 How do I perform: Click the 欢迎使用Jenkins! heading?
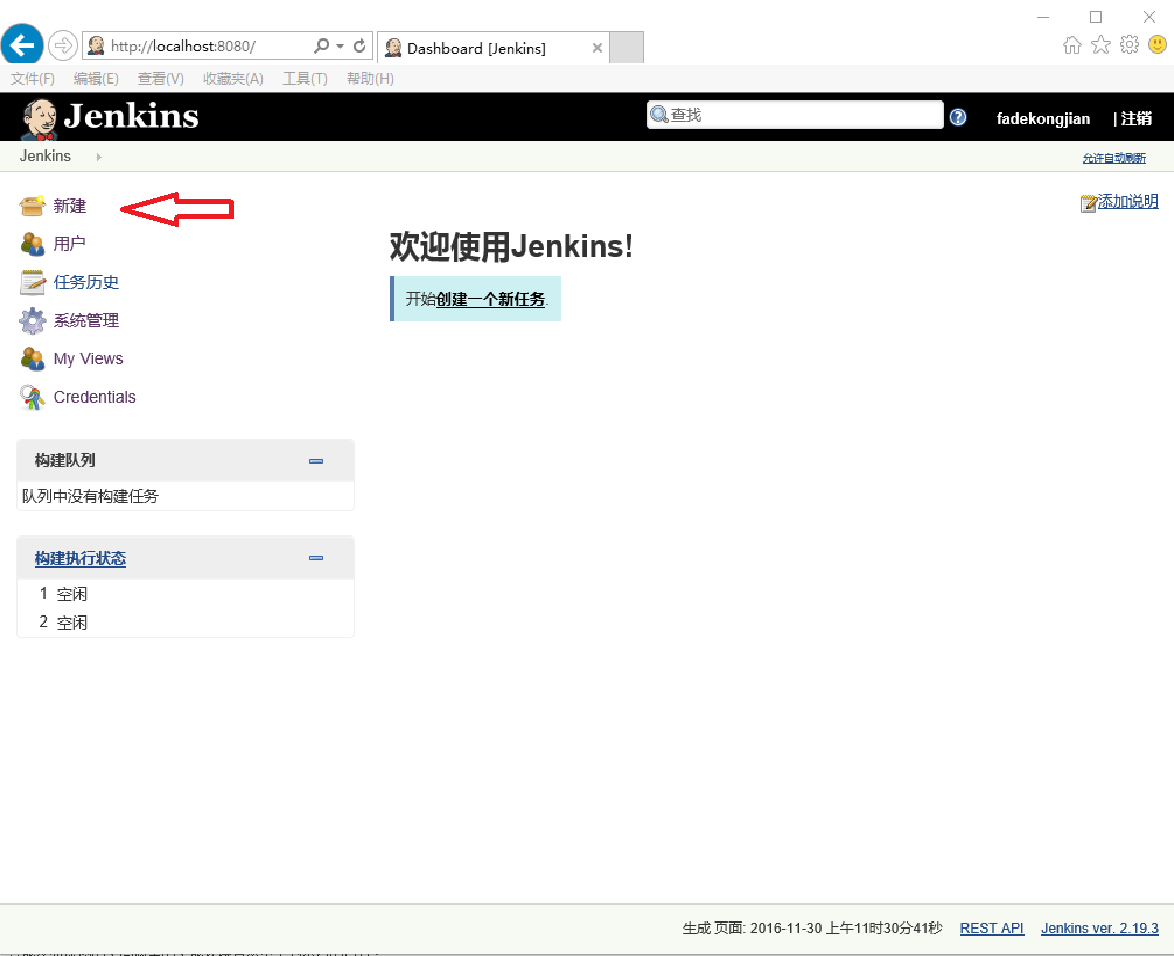click(511, 246)
